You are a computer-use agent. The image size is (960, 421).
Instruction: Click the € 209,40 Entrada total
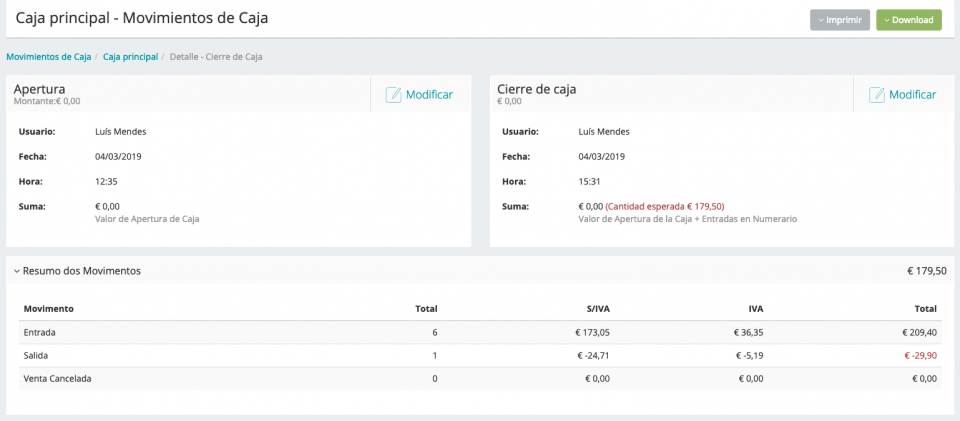pyautogui.click(x=918, y=332)
